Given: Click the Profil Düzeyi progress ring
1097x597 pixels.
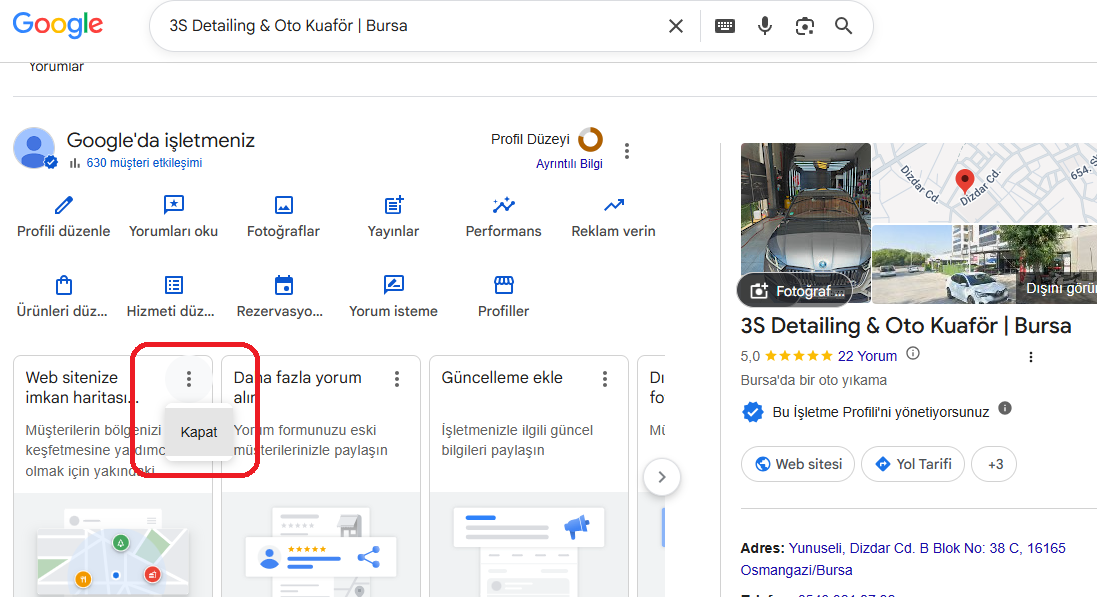Looking at the screenshot, I should [x=590, y=139].
